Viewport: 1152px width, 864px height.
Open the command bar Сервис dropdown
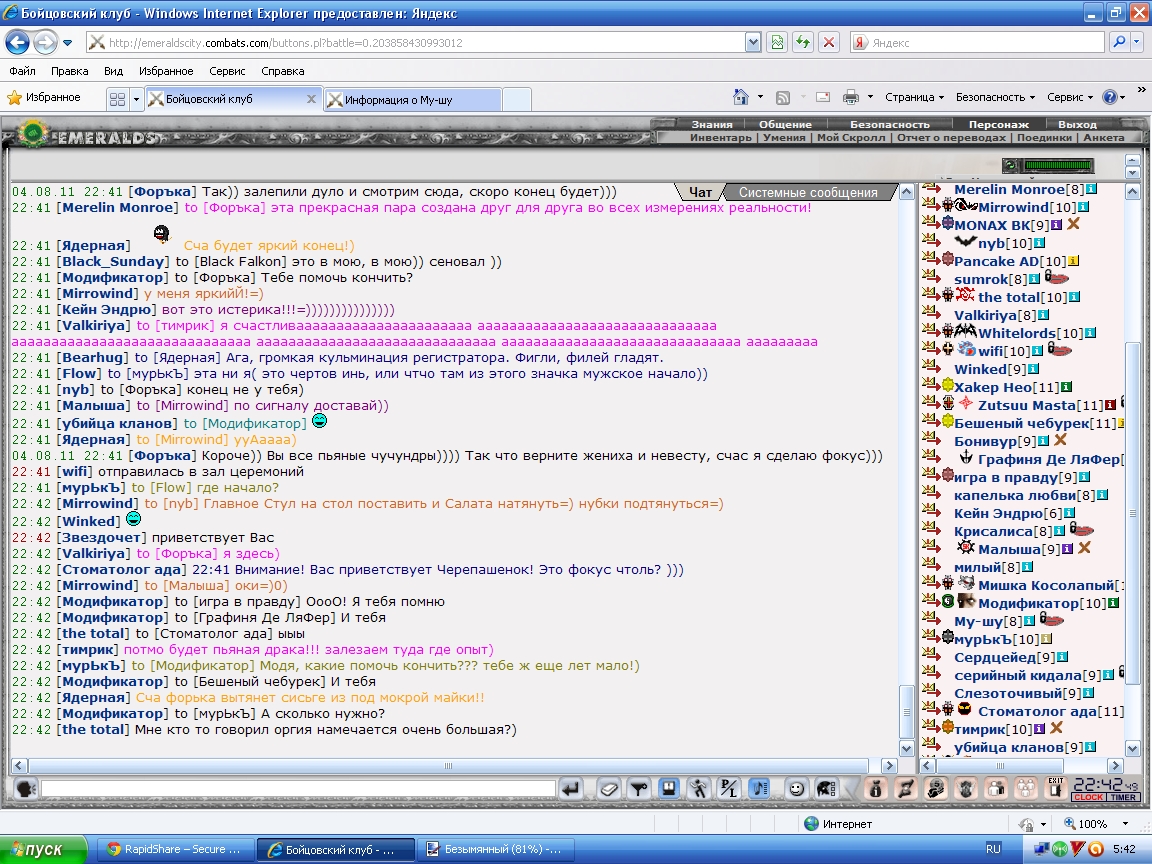[1070, 97]
